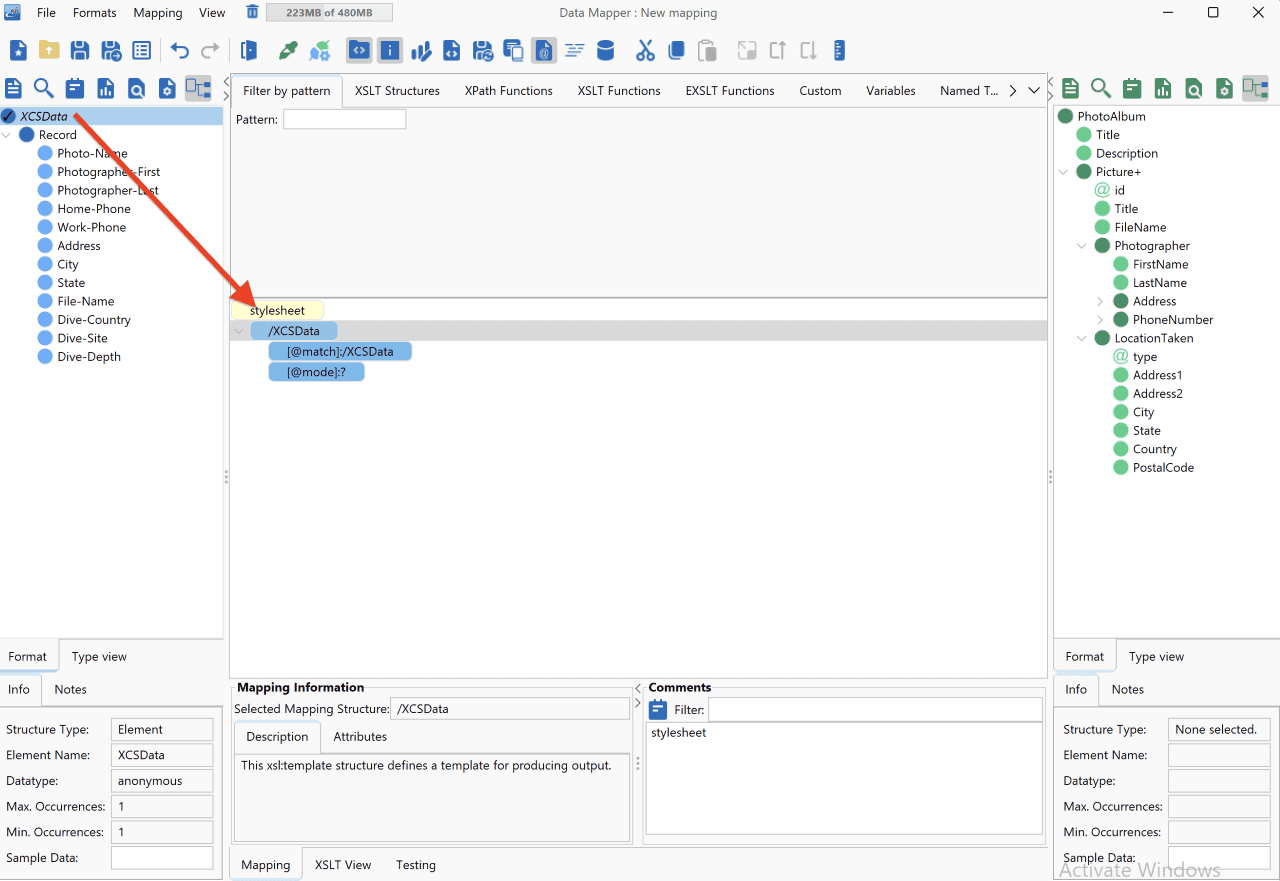
Task: Click the copy icon next to scissors
Action: click(x=676, y=50)
